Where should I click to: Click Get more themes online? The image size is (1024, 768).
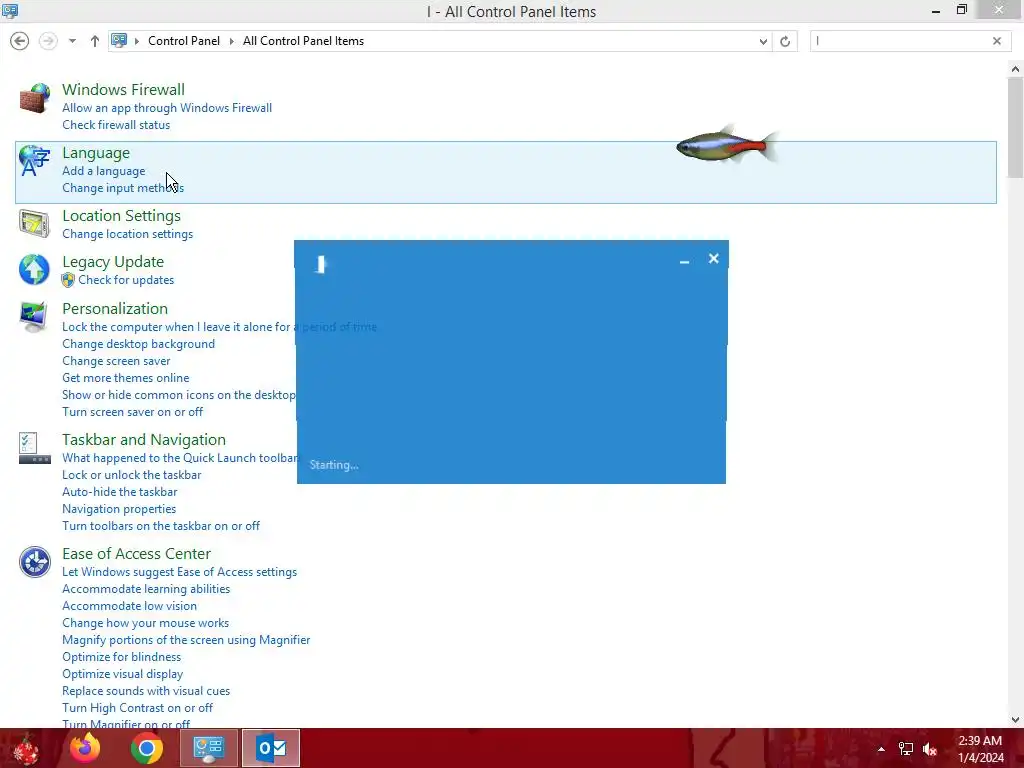(x=125, y=377)
